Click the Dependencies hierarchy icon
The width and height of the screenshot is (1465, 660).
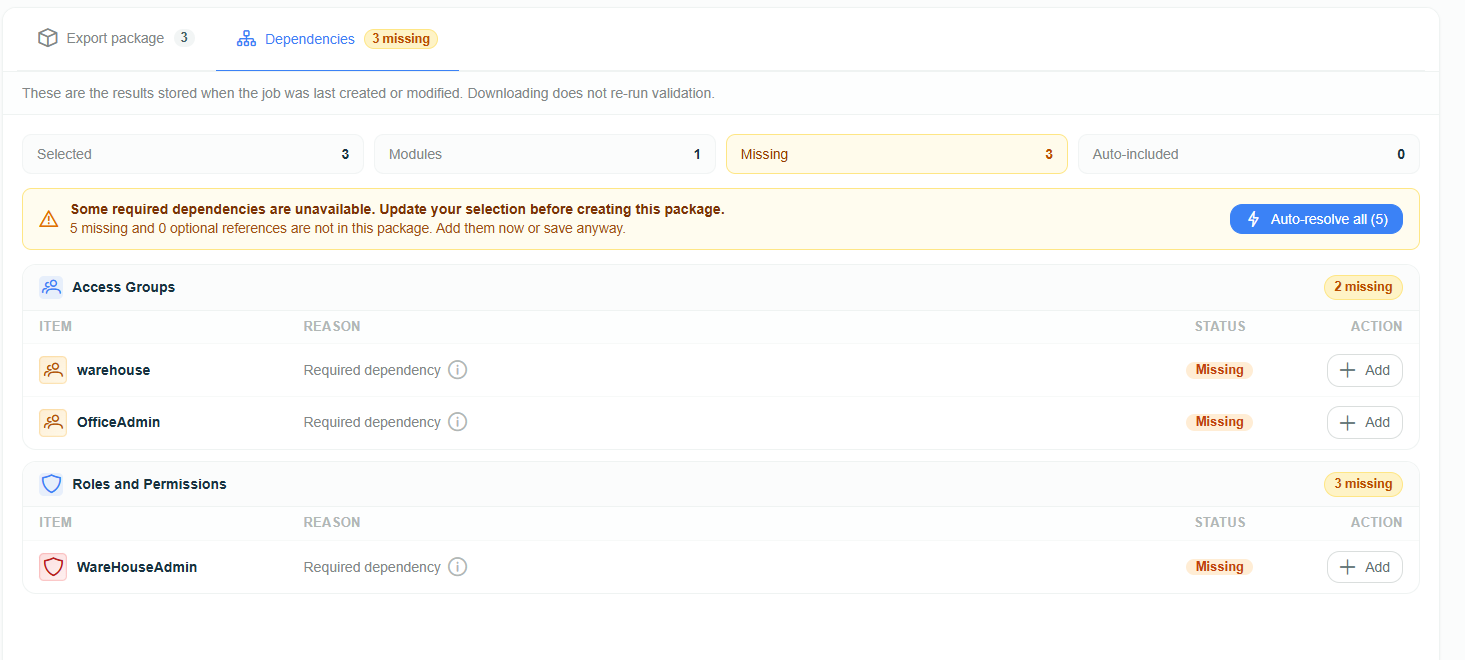(x=246, y=39)
